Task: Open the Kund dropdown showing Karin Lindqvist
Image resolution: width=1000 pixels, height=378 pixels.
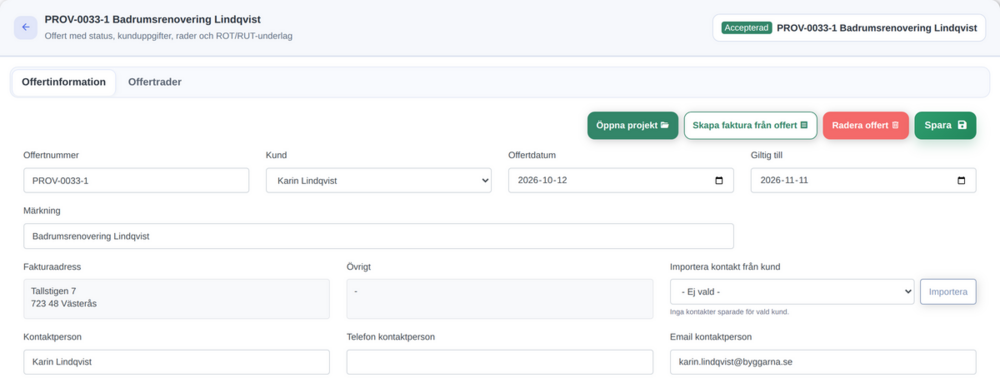Action: [x=379, y=180]
